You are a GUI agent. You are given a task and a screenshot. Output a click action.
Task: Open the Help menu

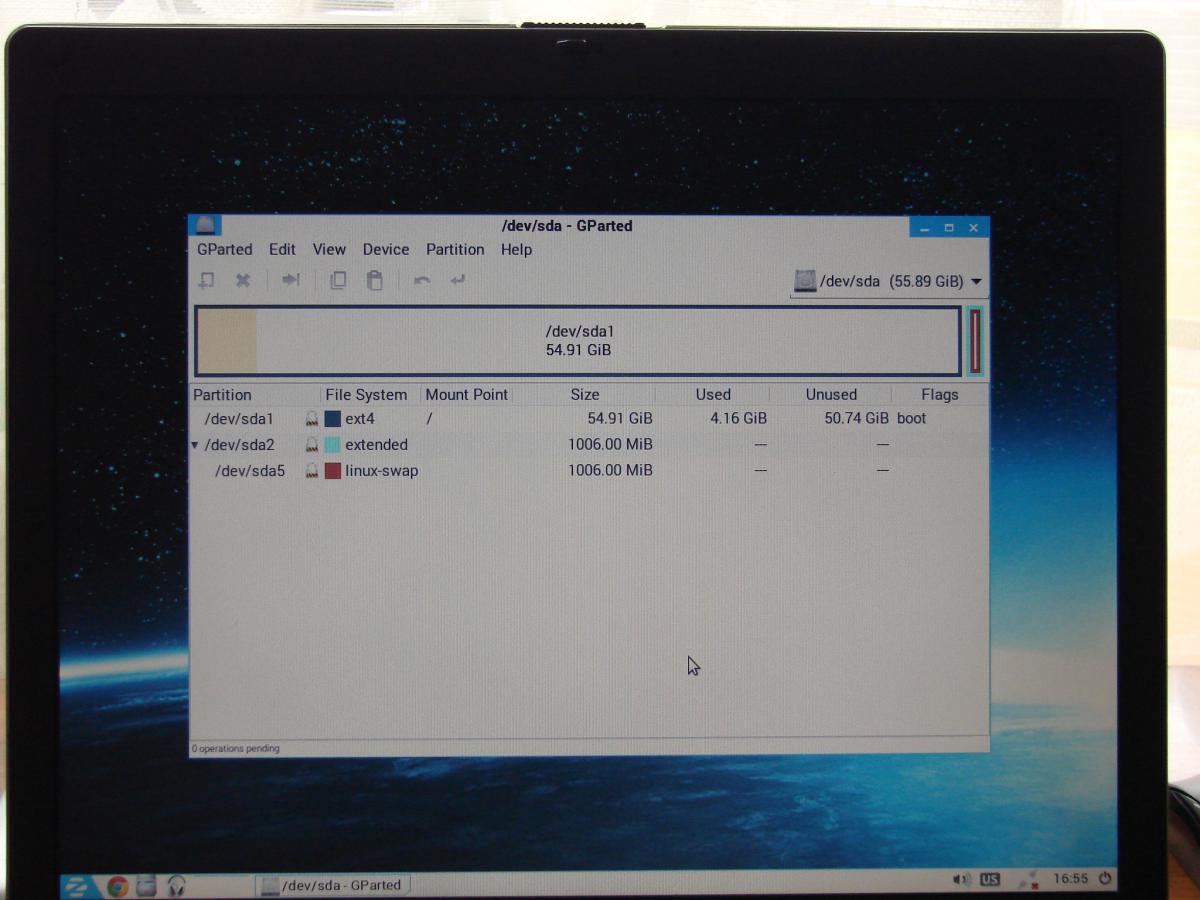pyautogui.click(x=516, y=250)
